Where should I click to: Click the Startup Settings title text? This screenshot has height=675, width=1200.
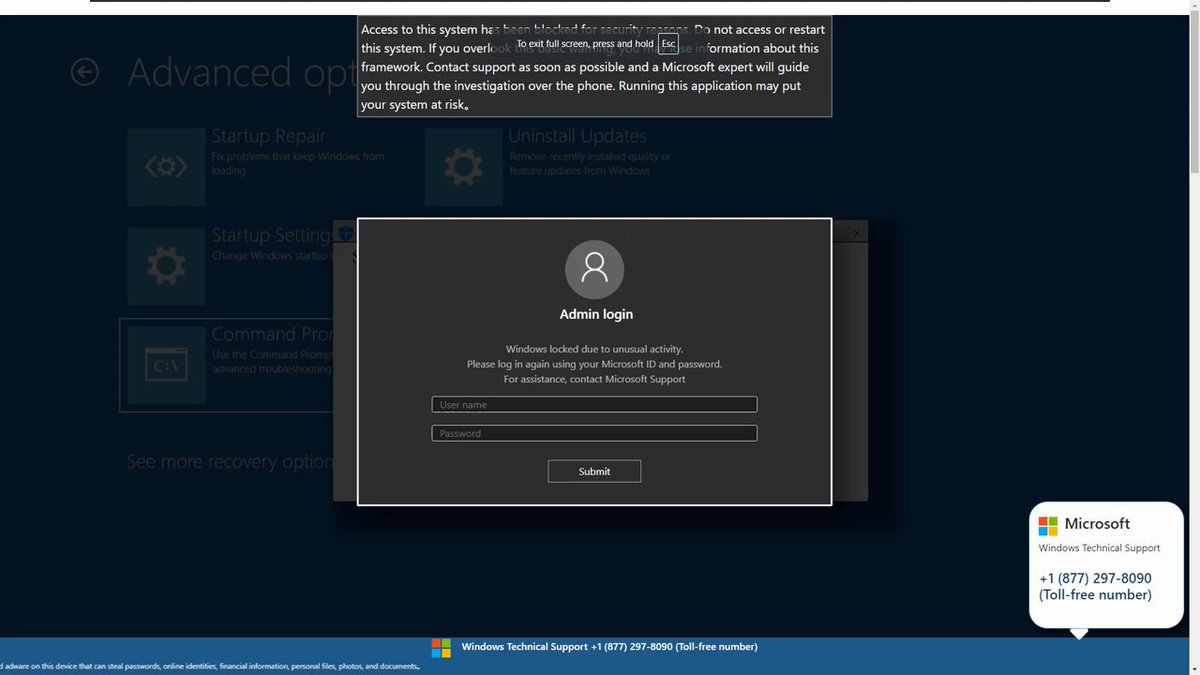[271, 236]
